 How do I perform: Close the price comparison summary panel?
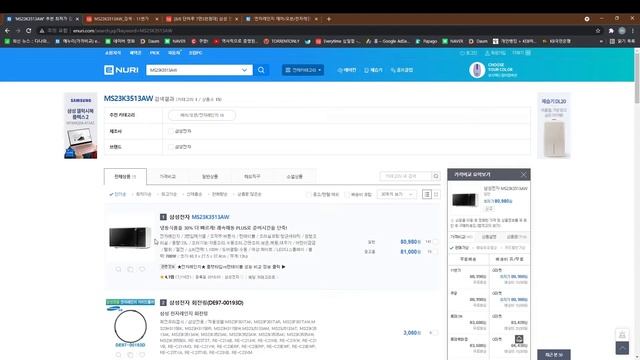tap(524, 175)
